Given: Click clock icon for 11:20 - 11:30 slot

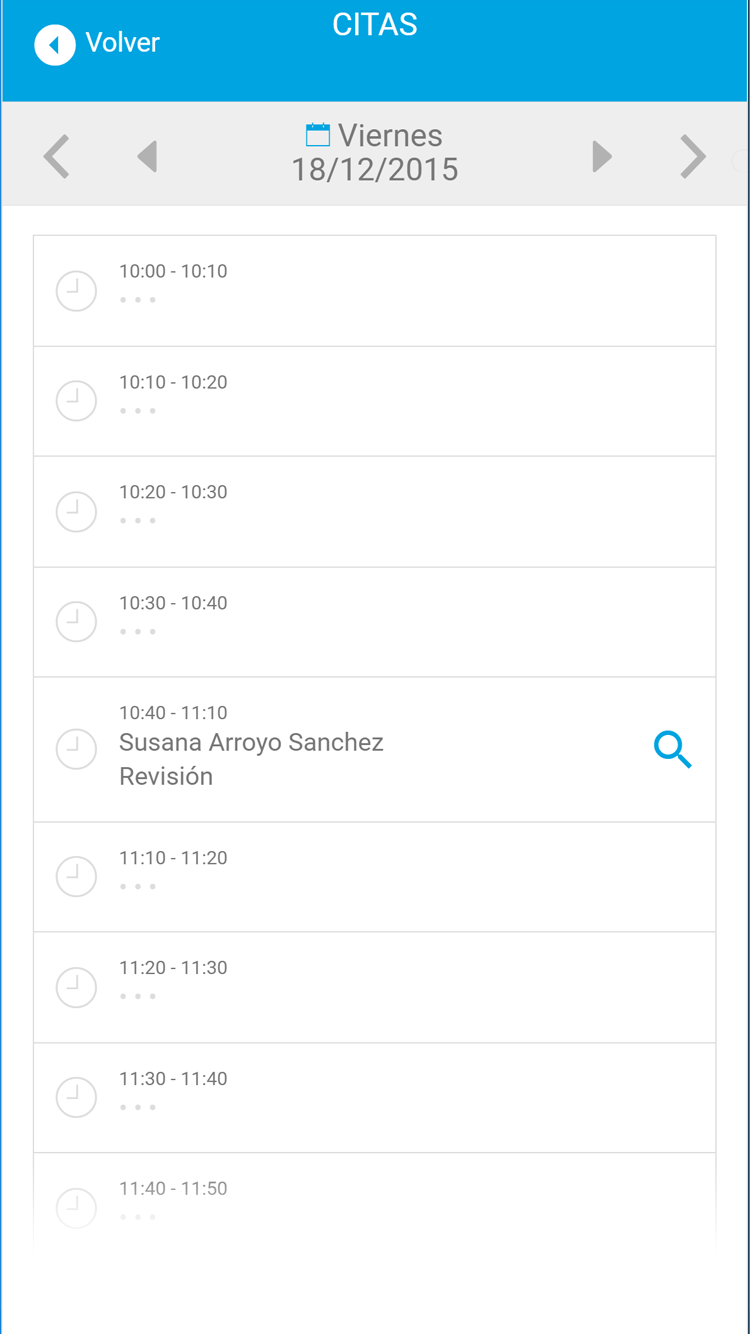Looking at the screenshot, I should 76,987.
